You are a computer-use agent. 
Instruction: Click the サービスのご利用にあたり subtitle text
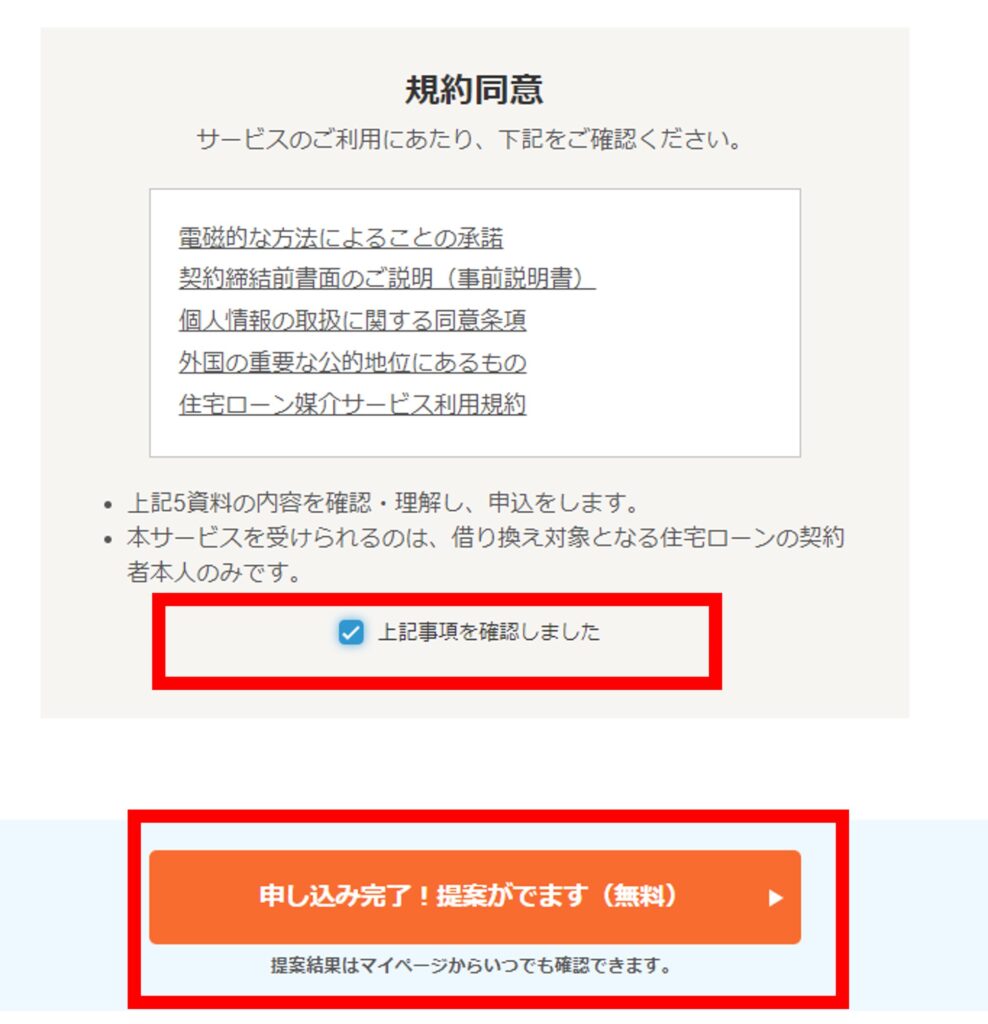[470, 139]
